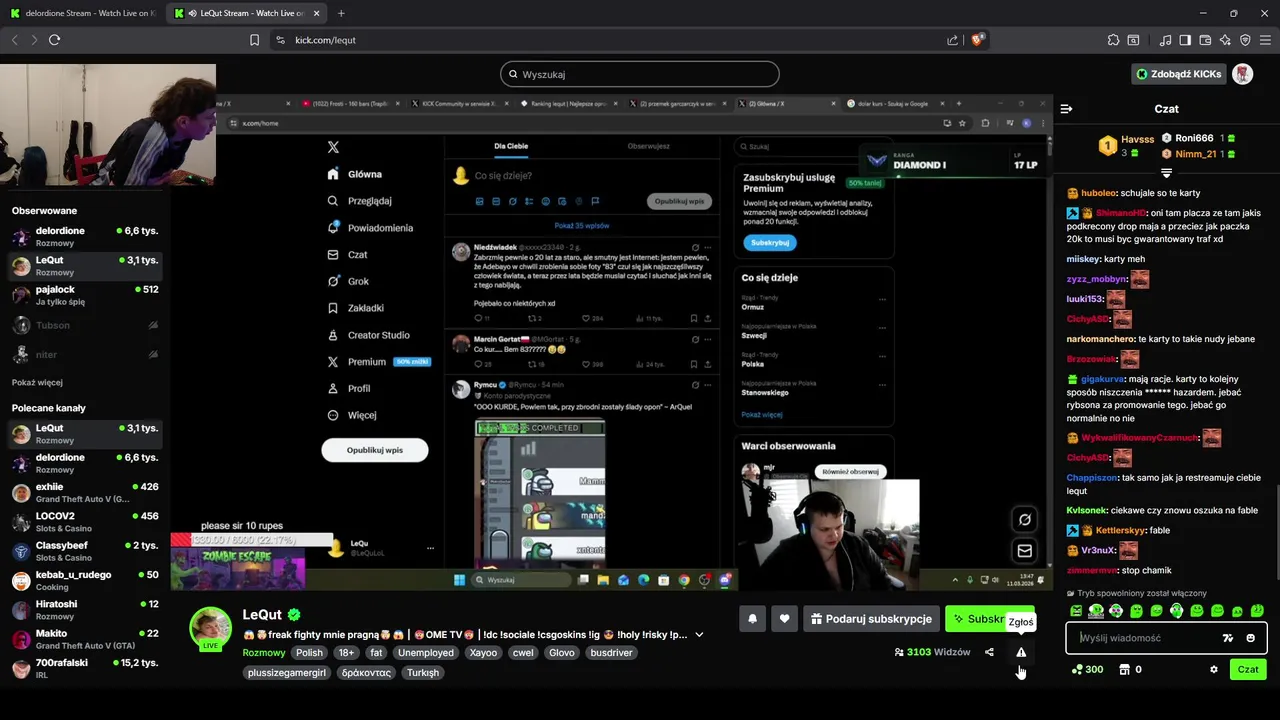
Task: Click gigakurva username in chat
Action: coord(1102,379)
